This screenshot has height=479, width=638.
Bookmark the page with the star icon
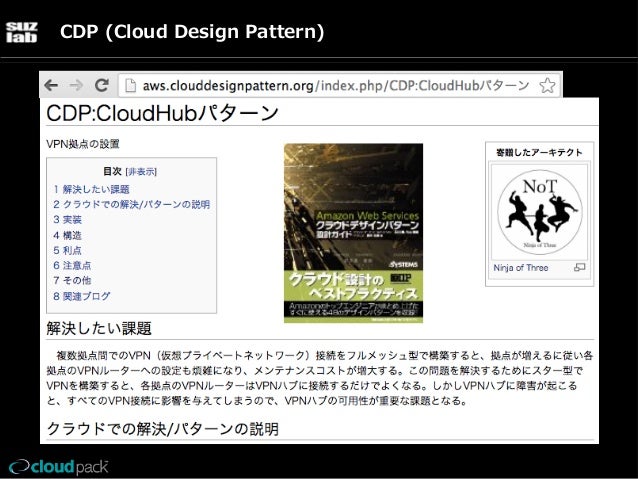[547, 85]
